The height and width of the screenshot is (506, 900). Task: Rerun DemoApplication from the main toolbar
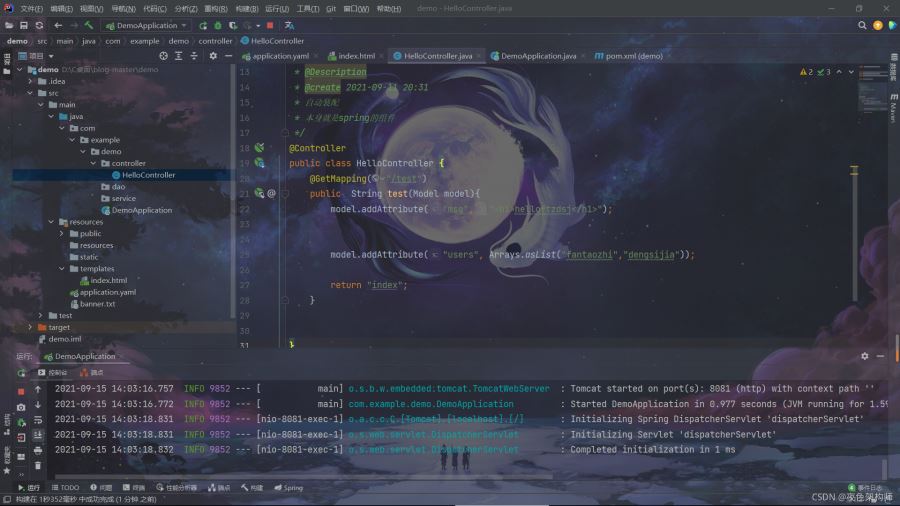[203, 25]
